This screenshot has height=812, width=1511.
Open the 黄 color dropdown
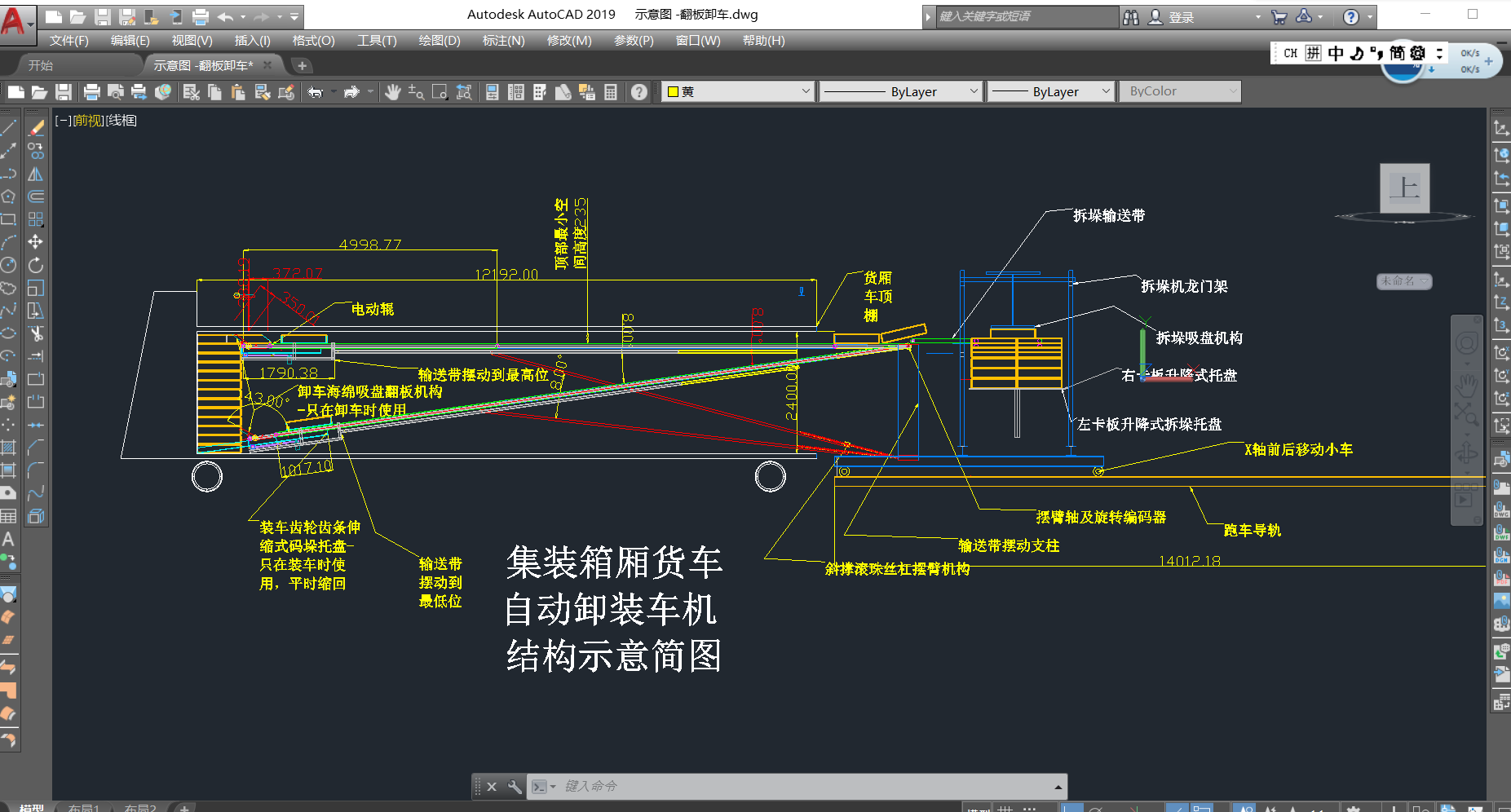click(738, 91)
